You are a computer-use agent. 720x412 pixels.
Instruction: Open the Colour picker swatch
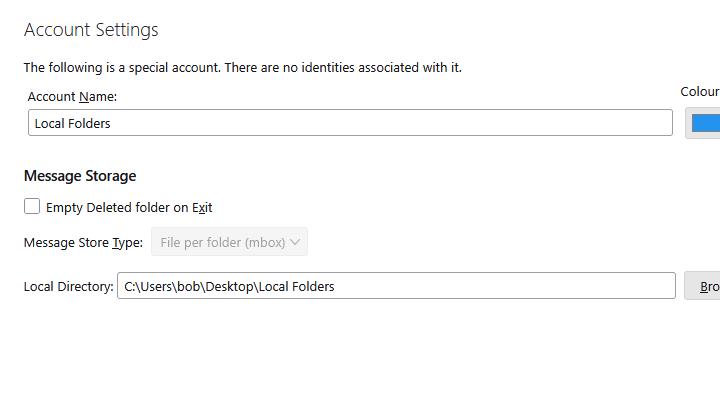tap(706, 123)
